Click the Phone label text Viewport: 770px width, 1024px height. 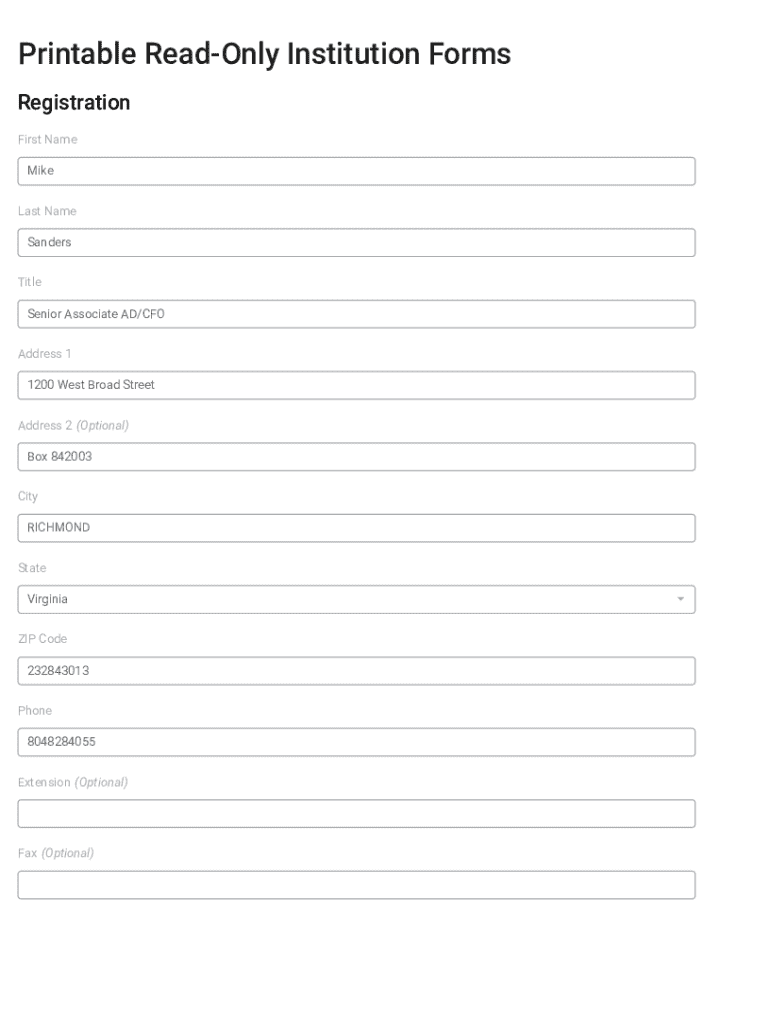tap(35, 710)
